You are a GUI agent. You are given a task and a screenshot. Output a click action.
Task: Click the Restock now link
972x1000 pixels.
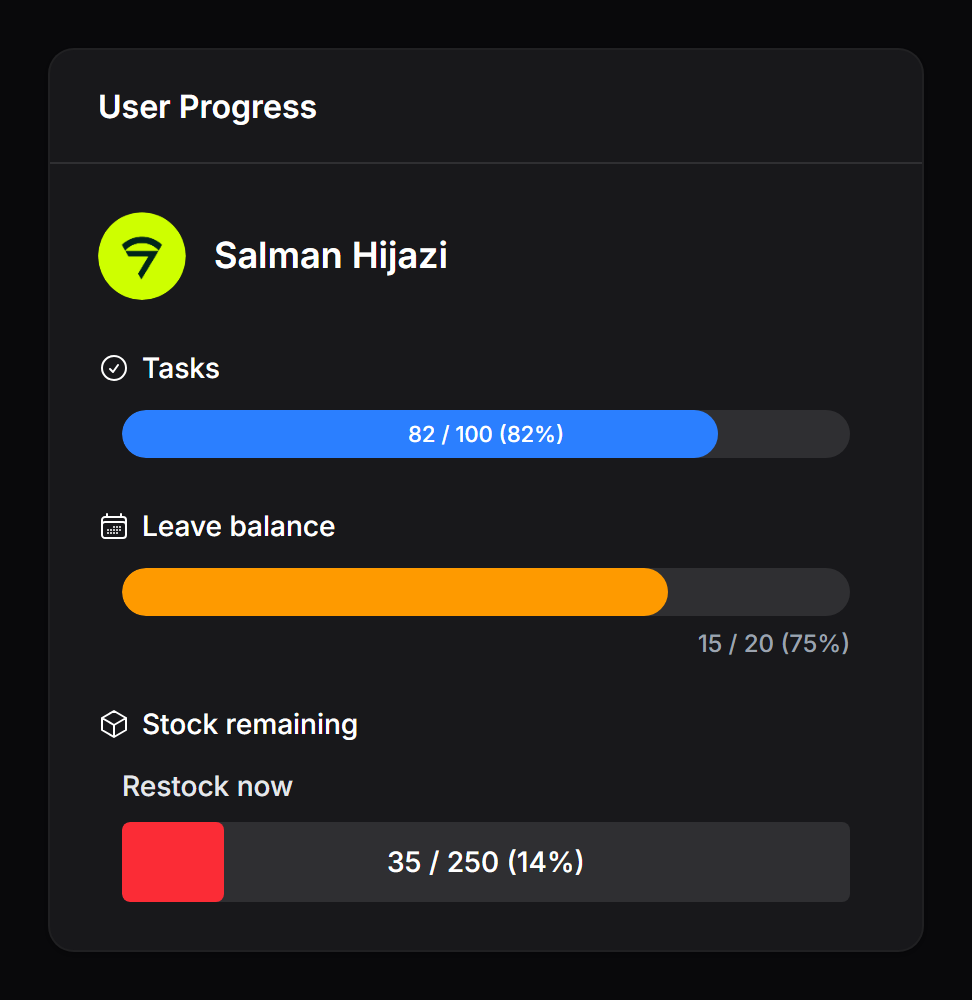coord(207,787)
